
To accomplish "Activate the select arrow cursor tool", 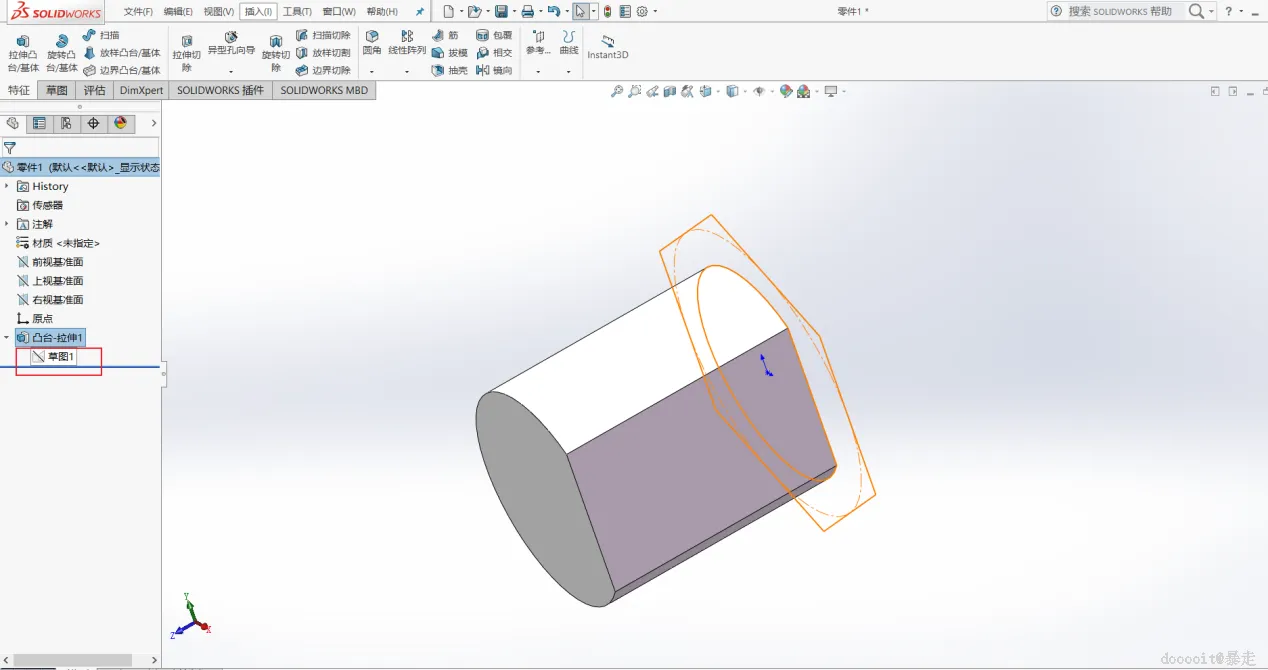I will pyautogui.click(x=580, y=11).
